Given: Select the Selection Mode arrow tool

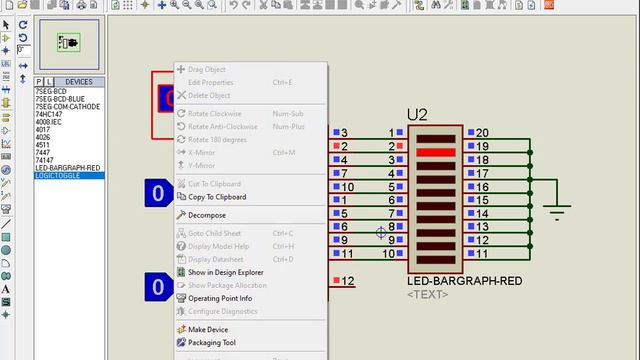Looking at the screenshot, I should (6, 25).
